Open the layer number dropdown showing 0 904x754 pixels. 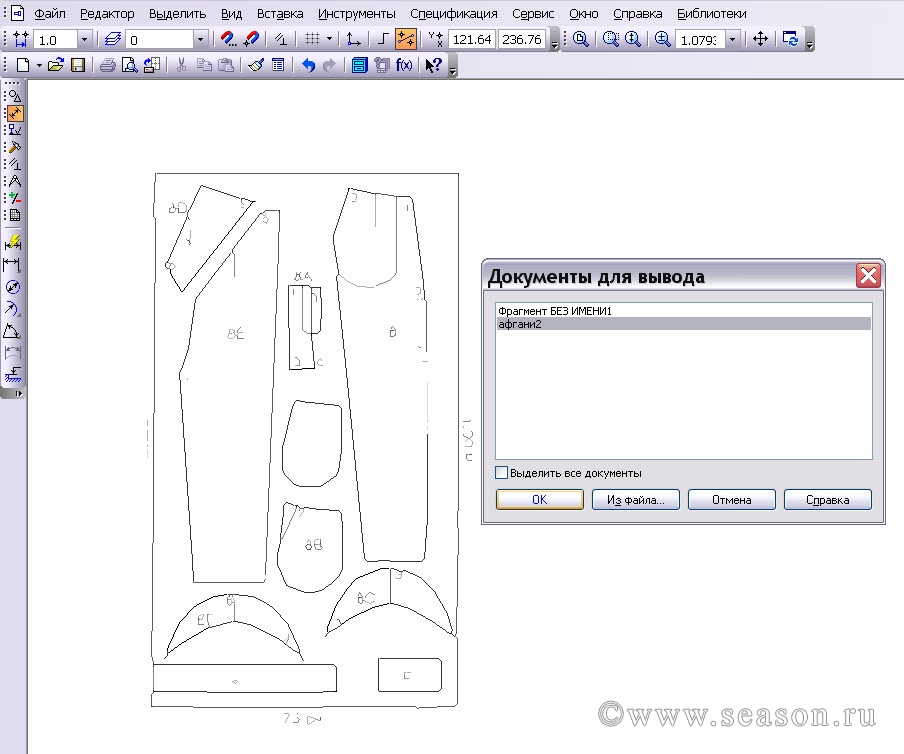point(200,39)
